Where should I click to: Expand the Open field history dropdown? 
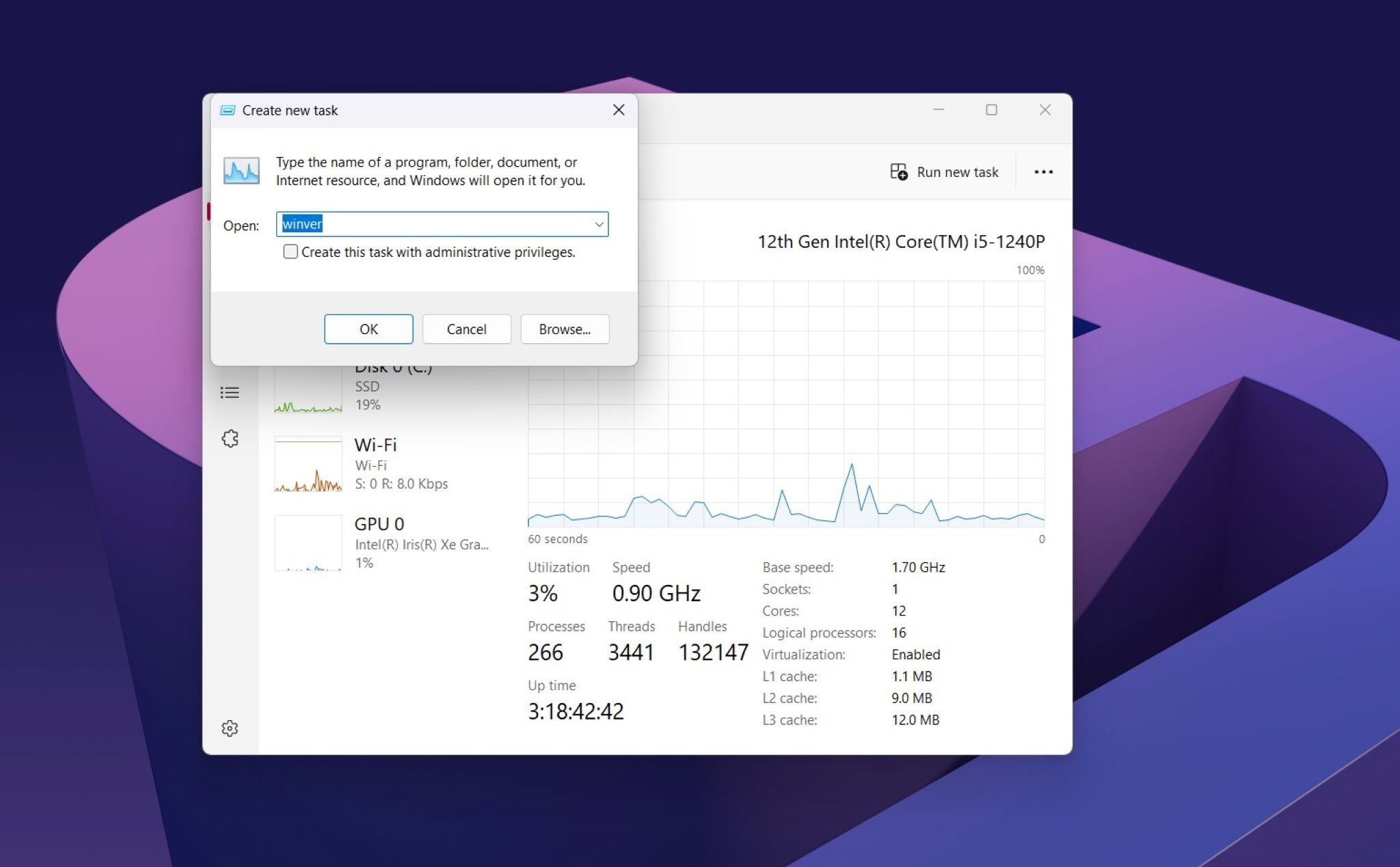click(598, 224)
